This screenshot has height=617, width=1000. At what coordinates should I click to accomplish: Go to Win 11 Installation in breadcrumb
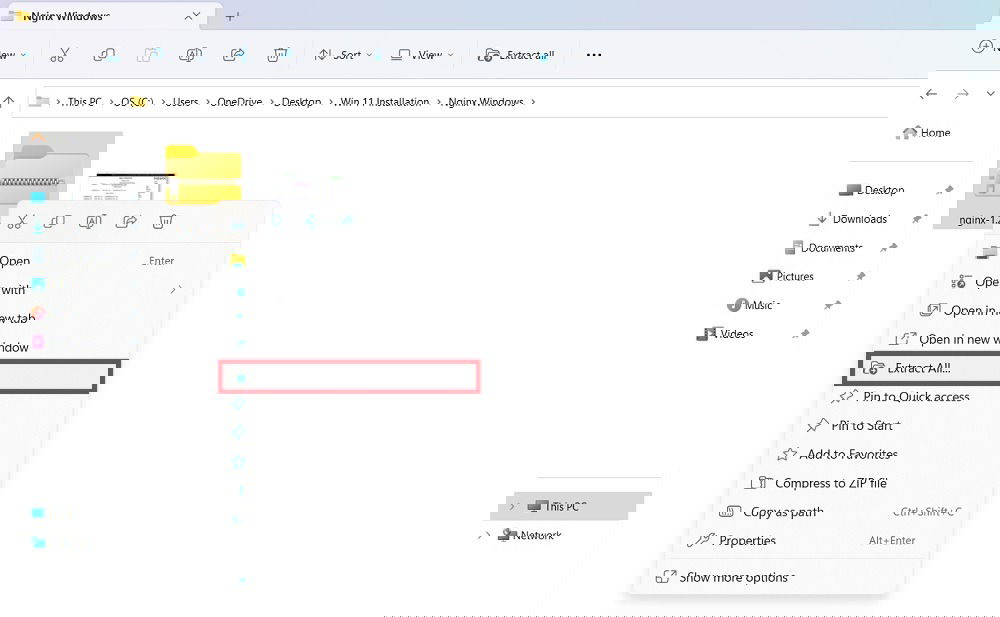pos(383,101)
